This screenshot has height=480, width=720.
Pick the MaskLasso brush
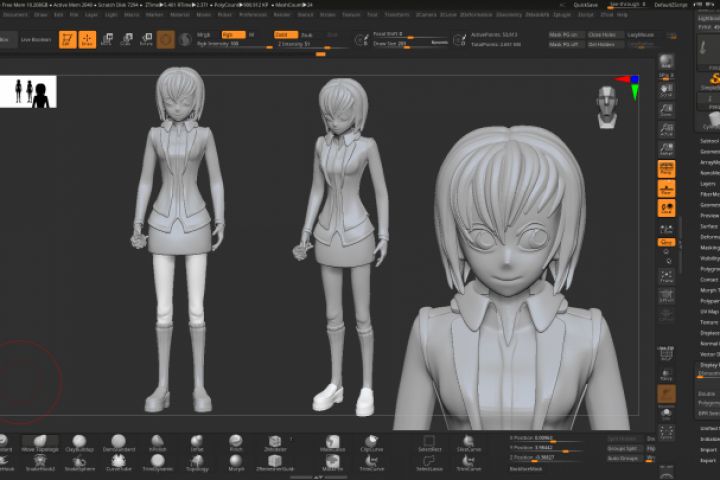(332, 443)
